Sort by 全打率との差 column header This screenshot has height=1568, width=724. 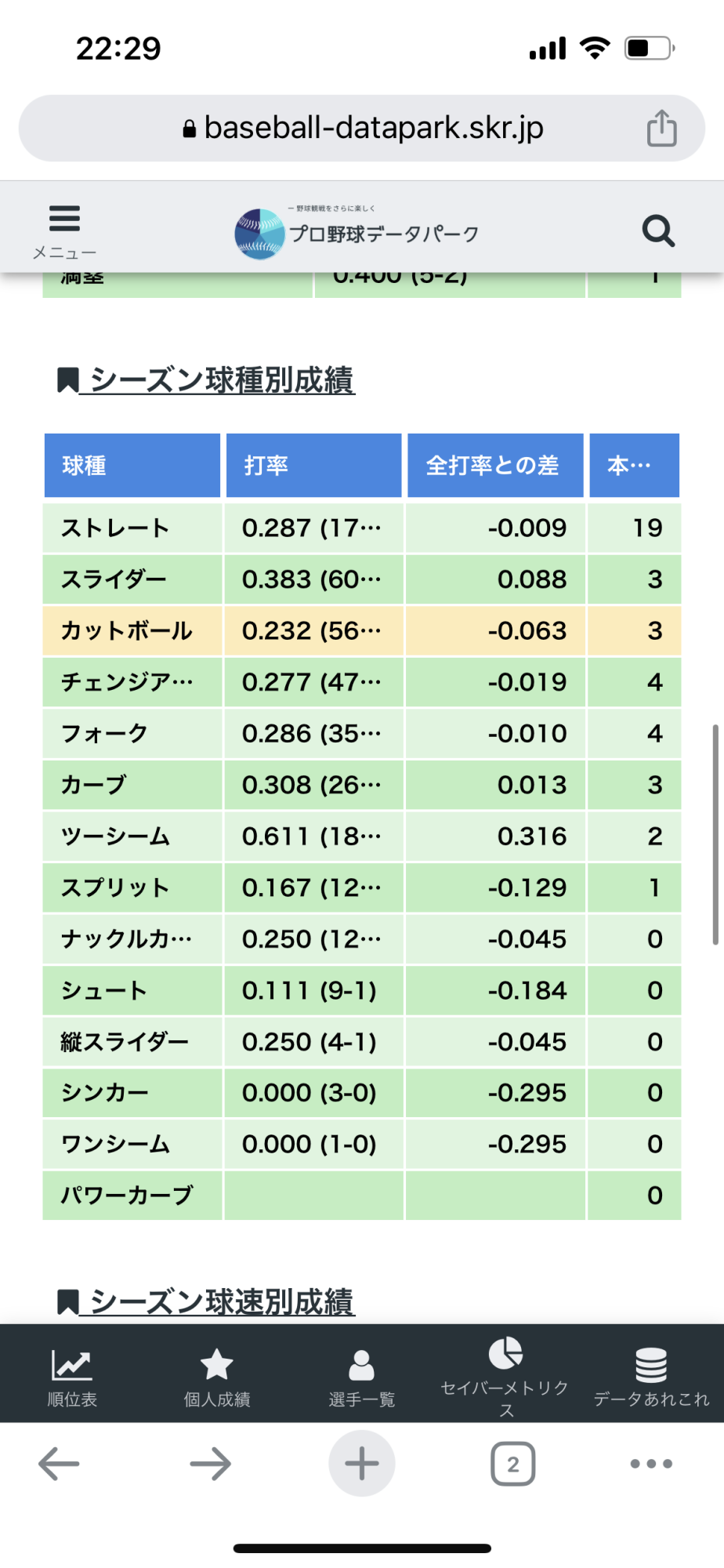click(495, 466)
